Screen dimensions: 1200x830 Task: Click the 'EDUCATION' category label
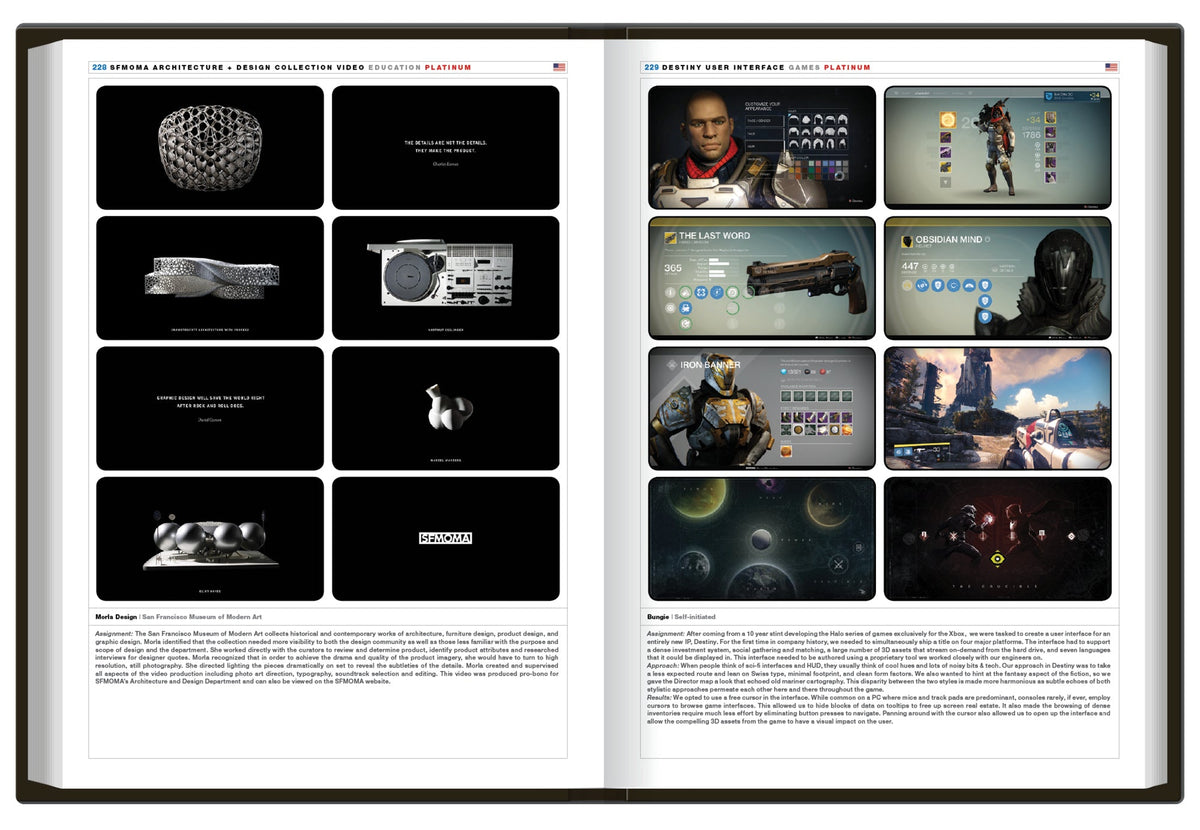coord(394,68)
